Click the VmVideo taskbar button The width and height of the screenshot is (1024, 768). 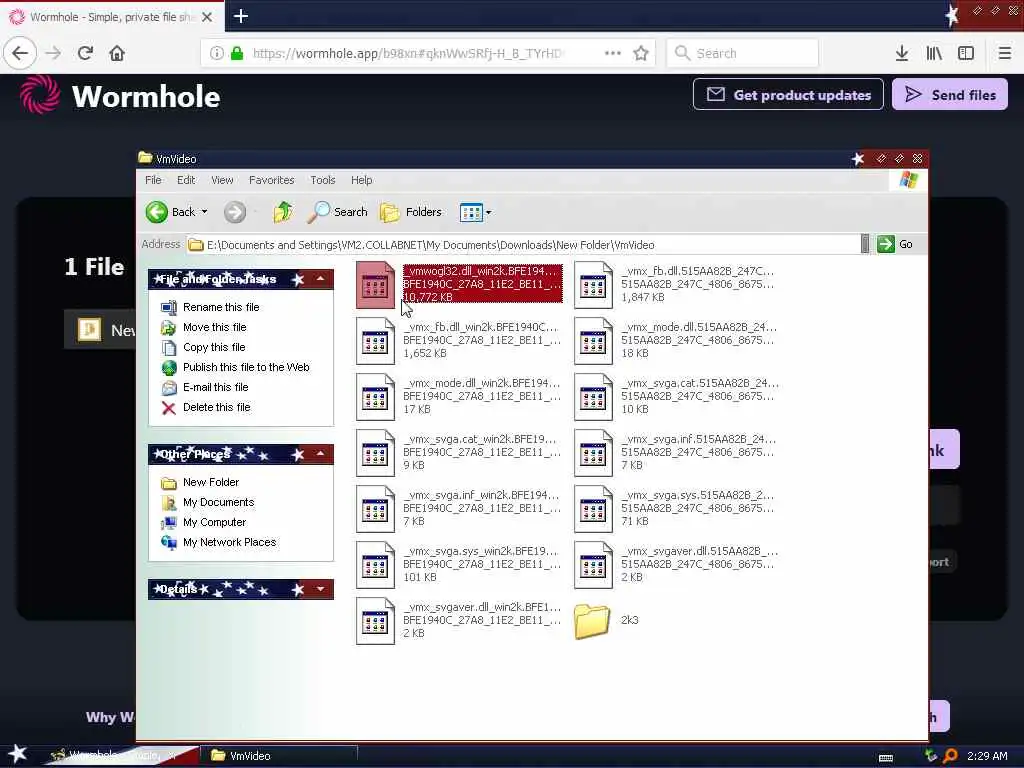coord(279,756)
